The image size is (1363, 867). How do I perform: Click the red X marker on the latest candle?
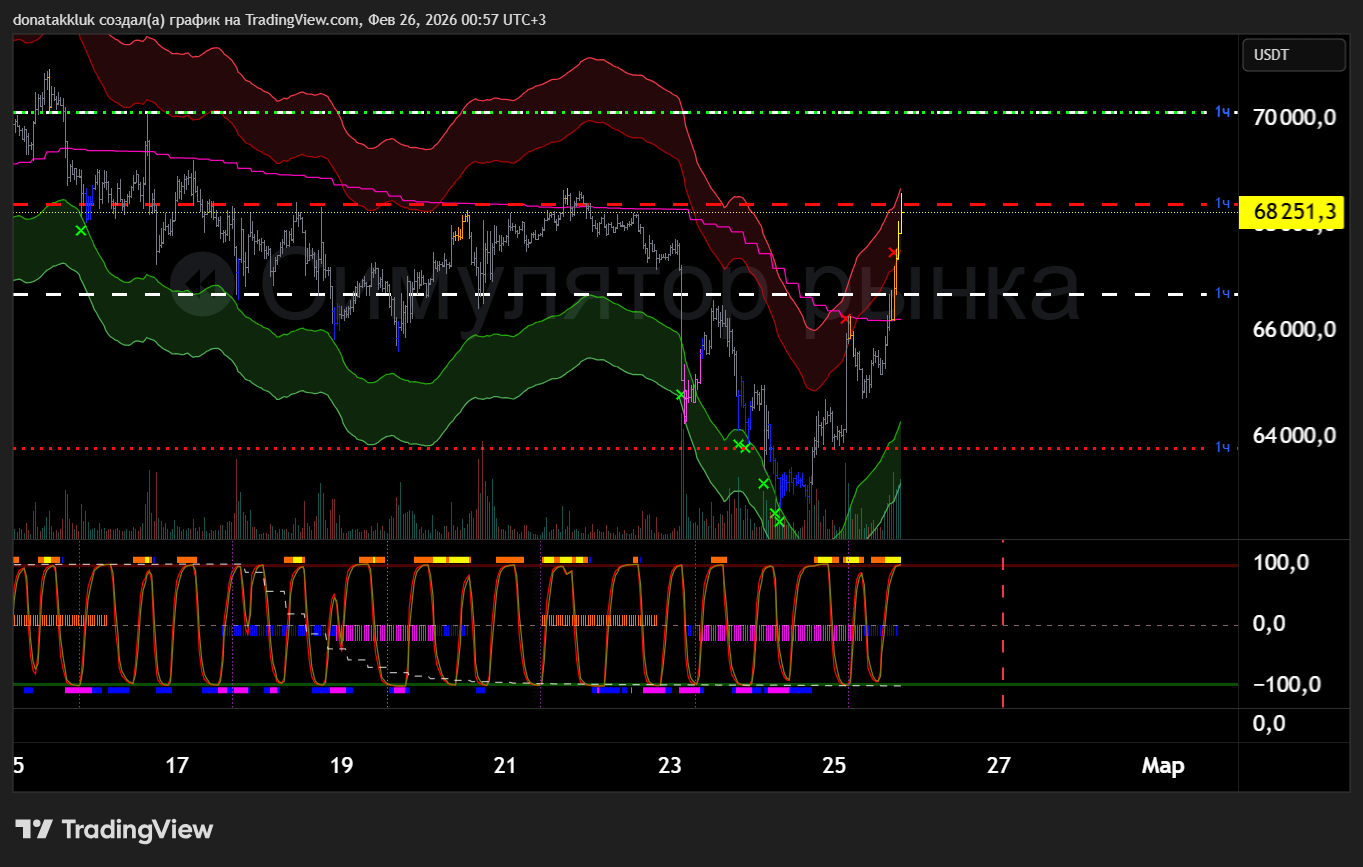893,252
